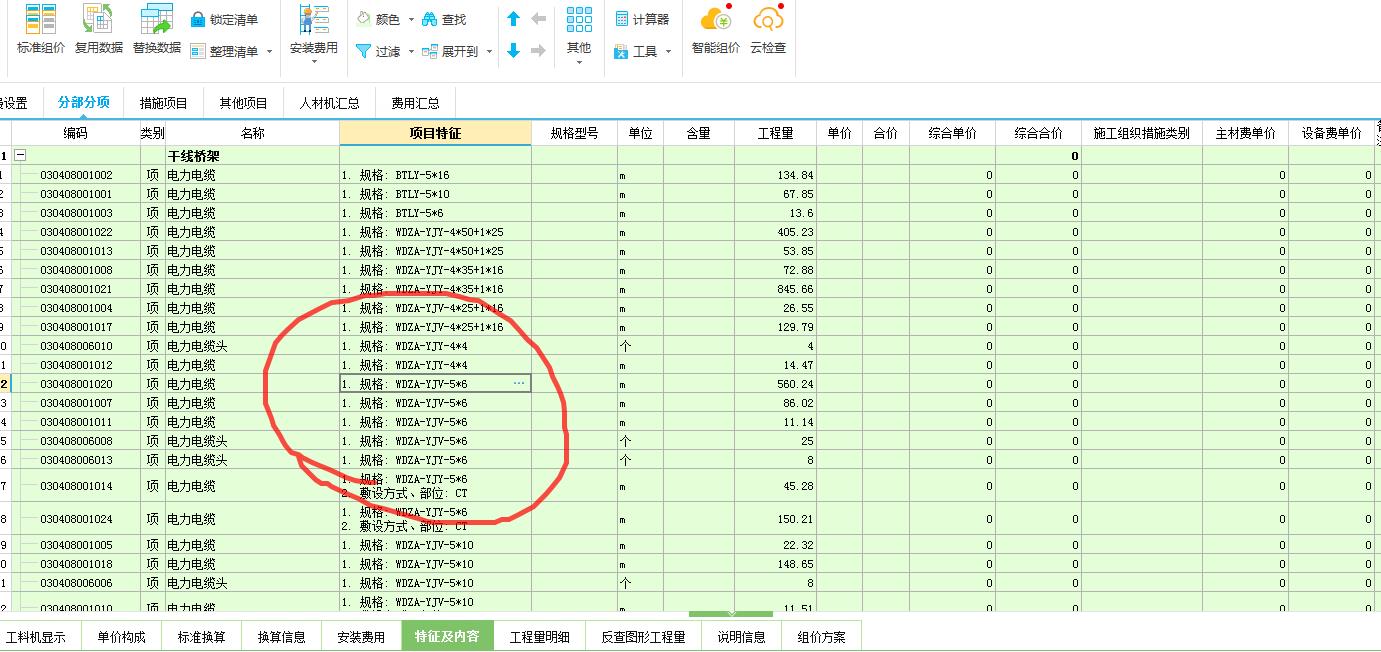Open the 查找 search tool

444,20
